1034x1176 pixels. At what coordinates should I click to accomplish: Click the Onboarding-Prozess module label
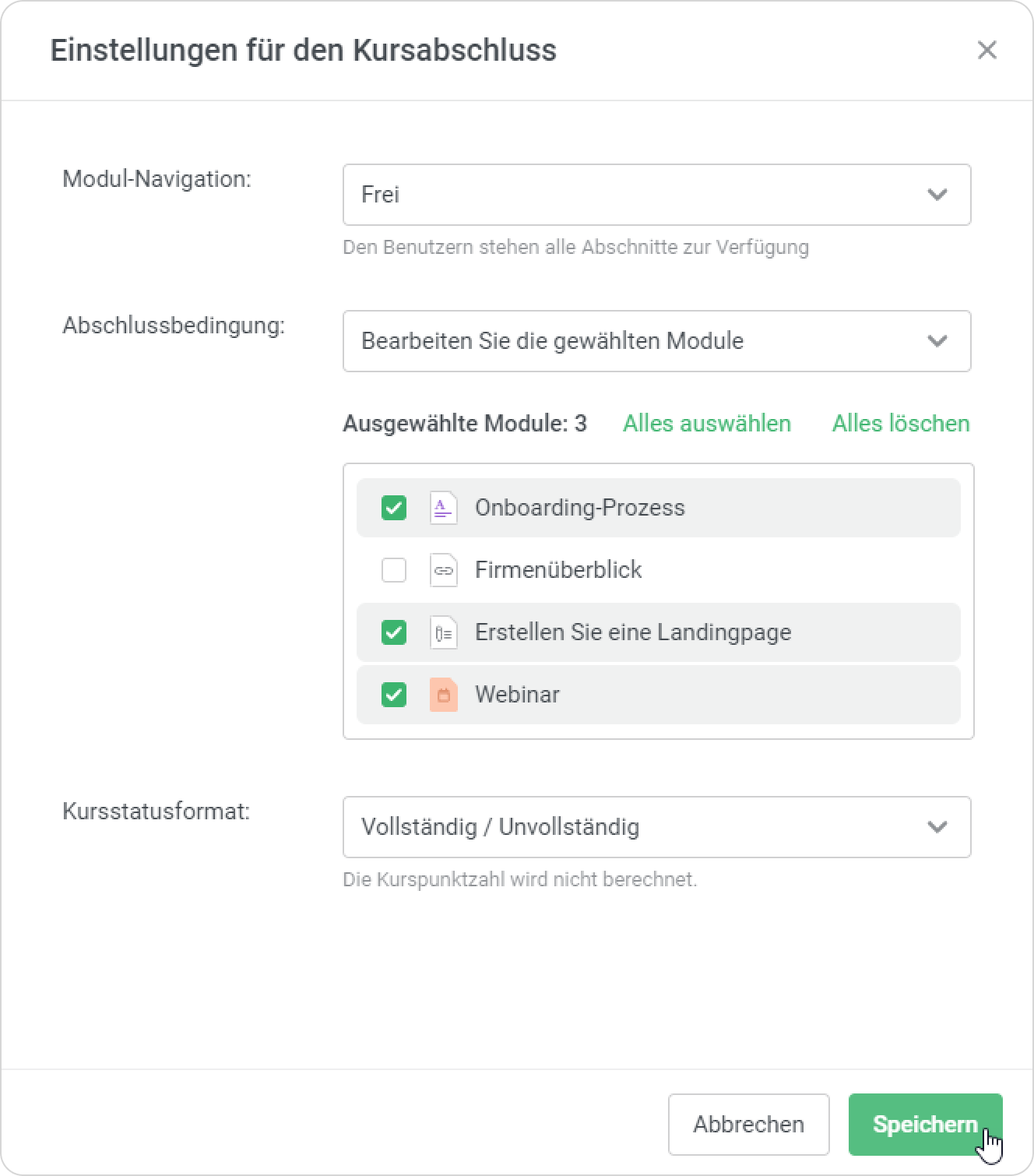579,508
